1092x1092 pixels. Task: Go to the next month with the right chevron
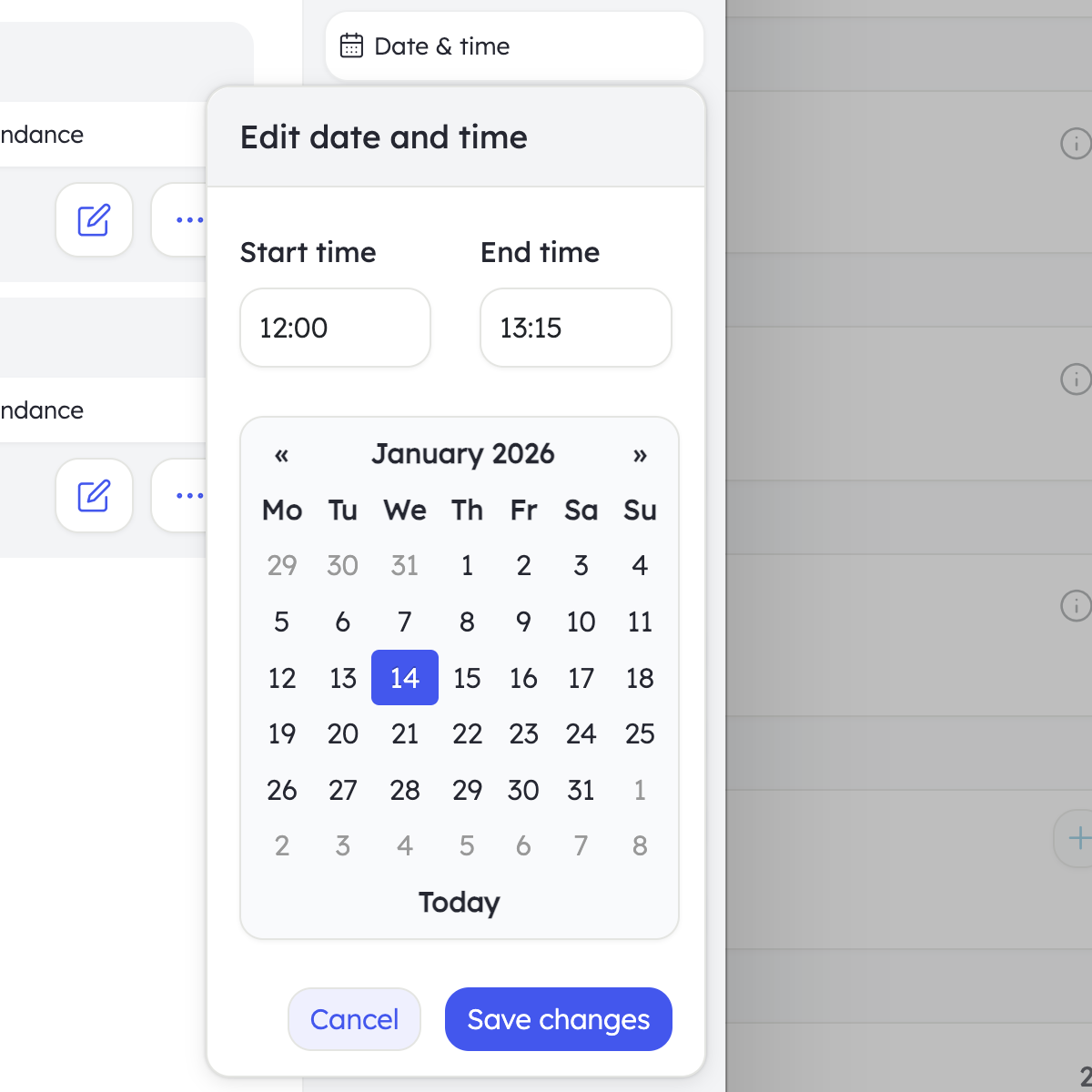[x=640, y=455]
